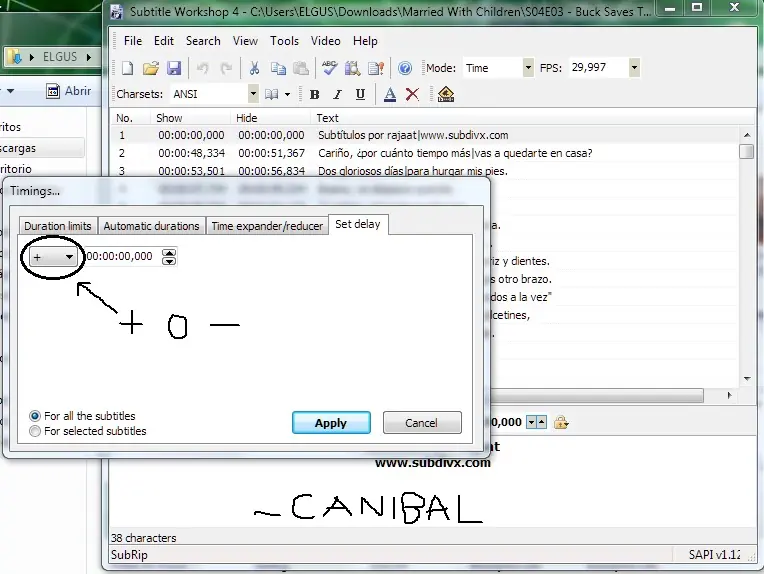The image size is (764, 574).
Task: Open the FPS 29,997 dropdown
Action: [x=634, y=68]
